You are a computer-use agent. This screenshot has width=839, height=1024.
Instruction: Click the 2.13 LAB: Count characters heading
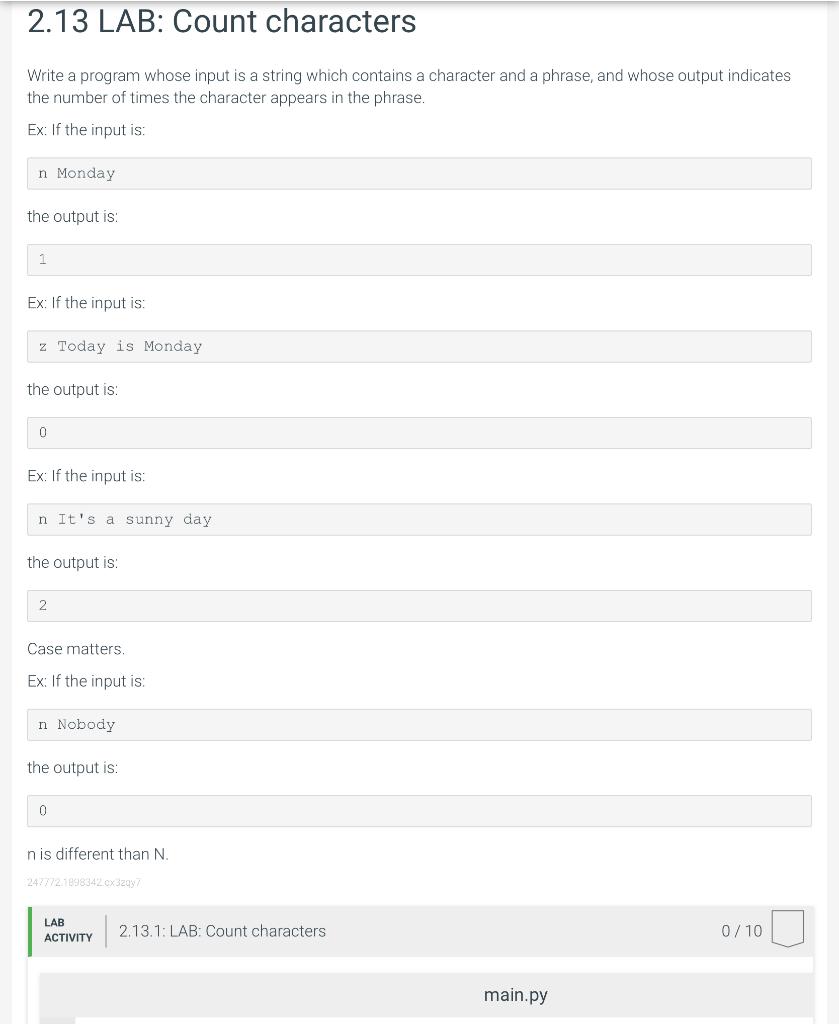coord(221,21)
